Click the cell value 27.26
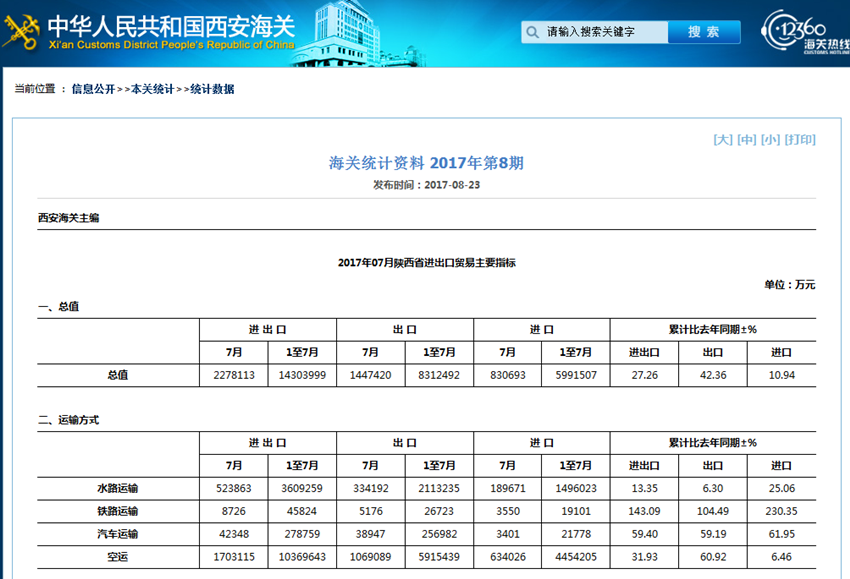Image resolution: width=850 pixels, height=579 pixels. click(645, 375)
